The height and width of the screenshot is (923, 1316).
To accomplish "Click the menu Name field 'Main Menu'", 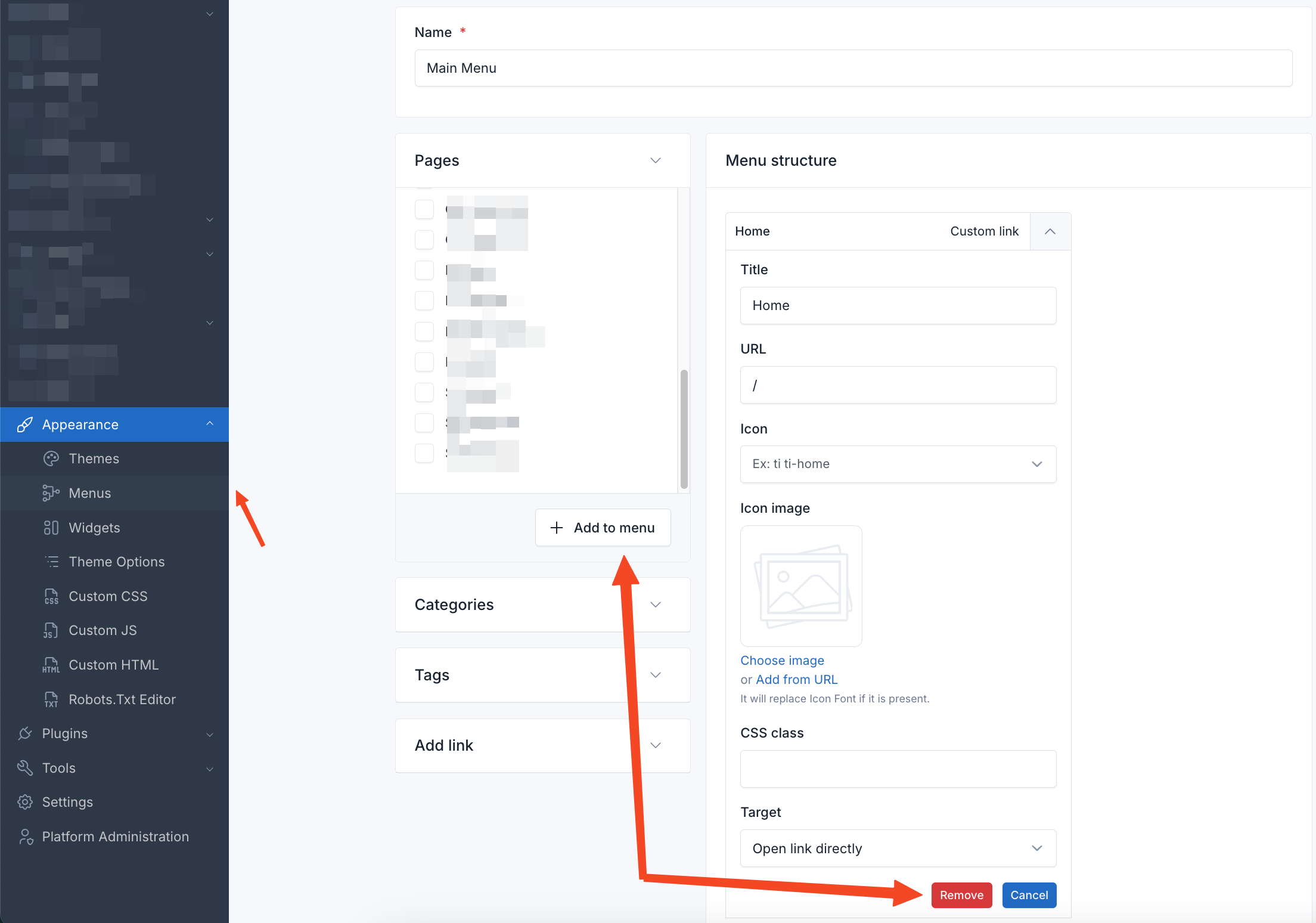I will (x=853, y=68).
